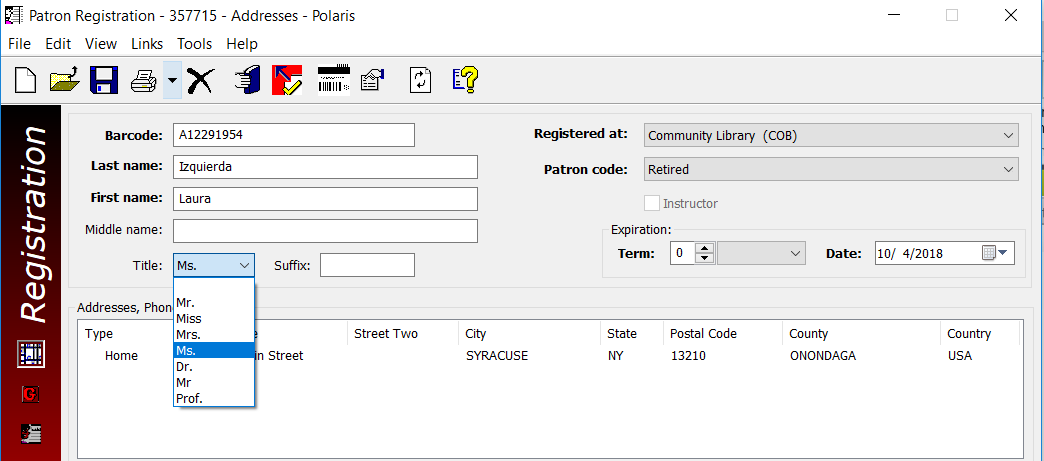Save record with floppy disk icon
The height and width of the screenshot is (461, 1044).
click(104, 80)
